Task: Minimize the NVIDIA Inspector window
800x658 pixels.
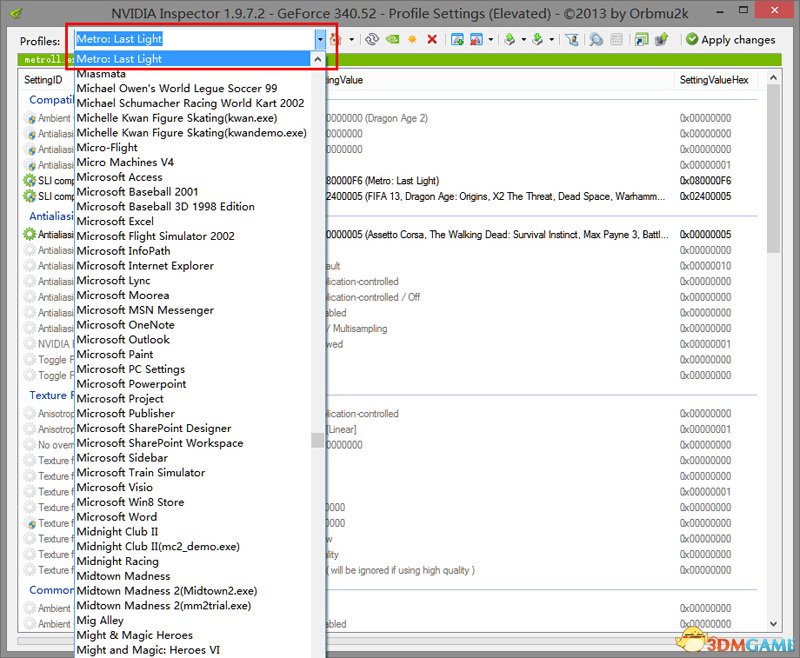Action: (x=719, y=11)
